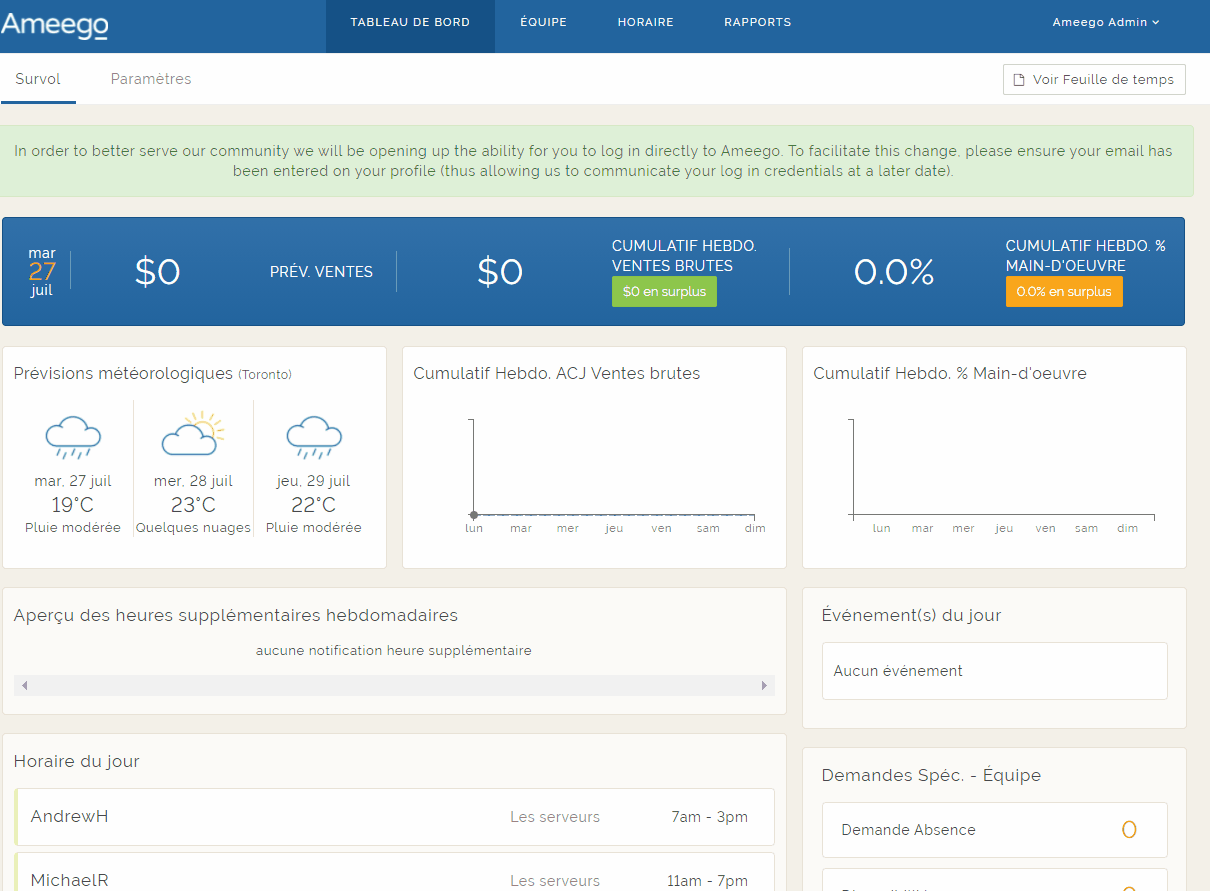Click left arrow of overtime scrollbar
Screen dimensions: 1210x891
pos(24,686)
